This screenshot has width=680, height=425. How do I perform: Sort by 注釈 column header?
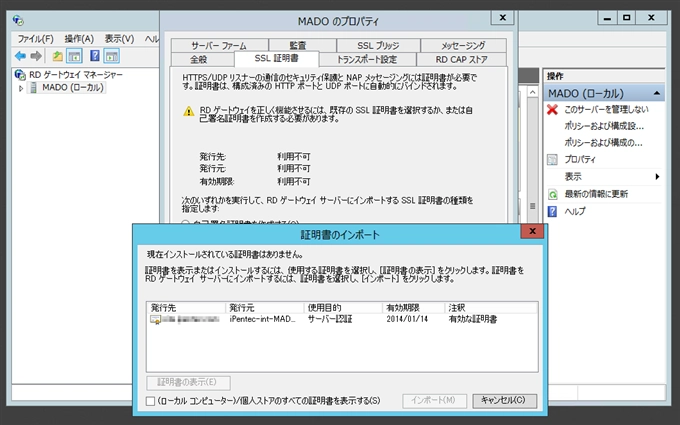coord(491,308)
